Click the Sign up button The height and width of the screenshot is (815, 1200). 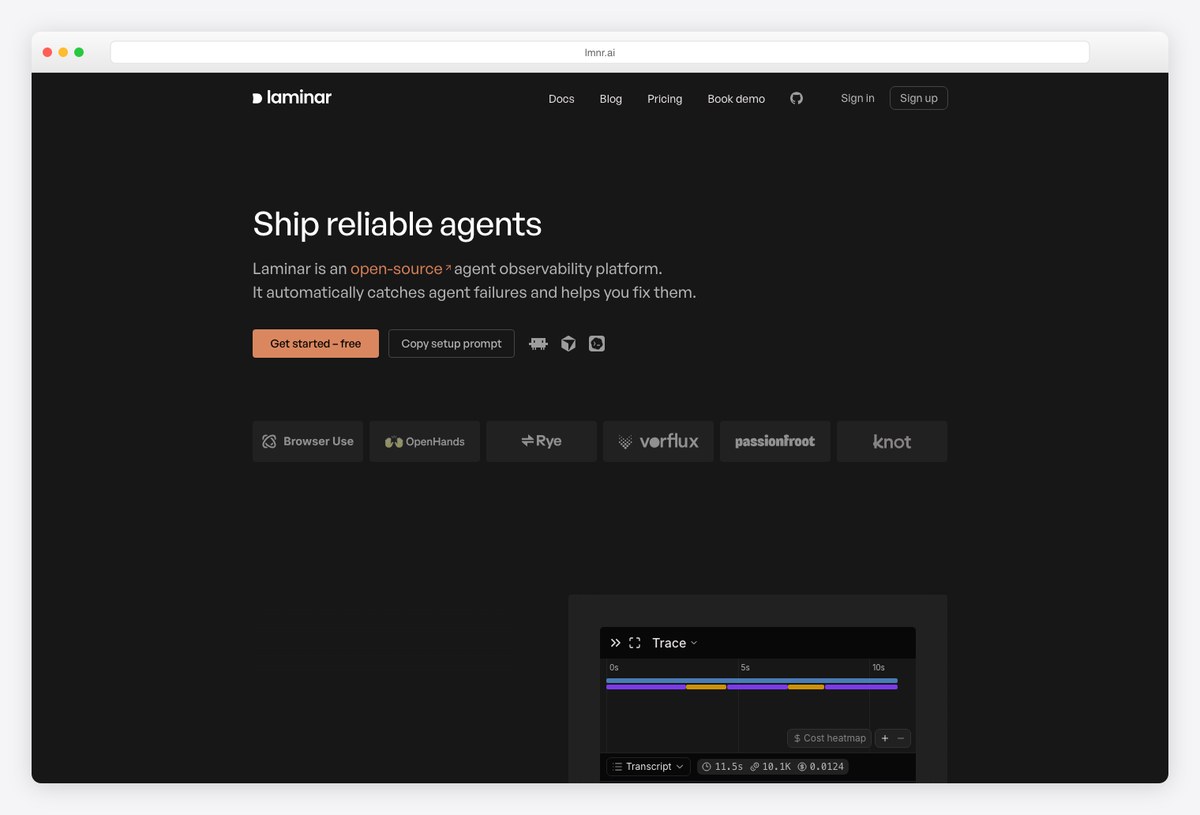tap(919, 98)
